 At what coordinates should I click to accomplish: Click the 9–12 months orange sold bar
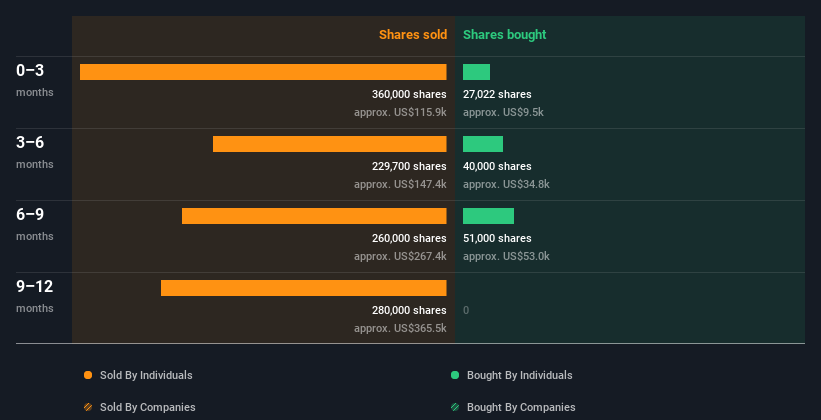[303, 288]
